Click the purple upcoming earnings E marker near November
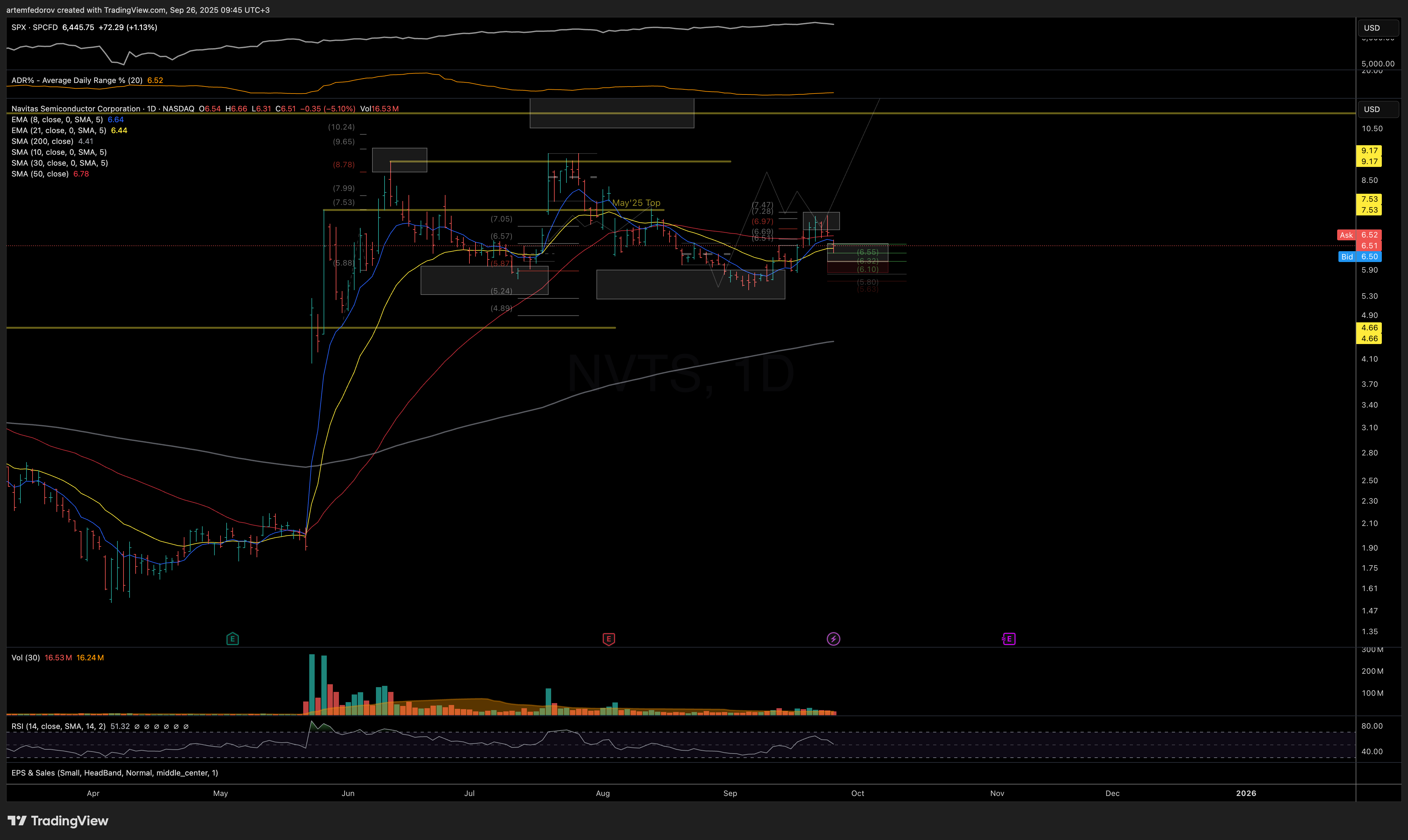 [x=1008, y=639]
